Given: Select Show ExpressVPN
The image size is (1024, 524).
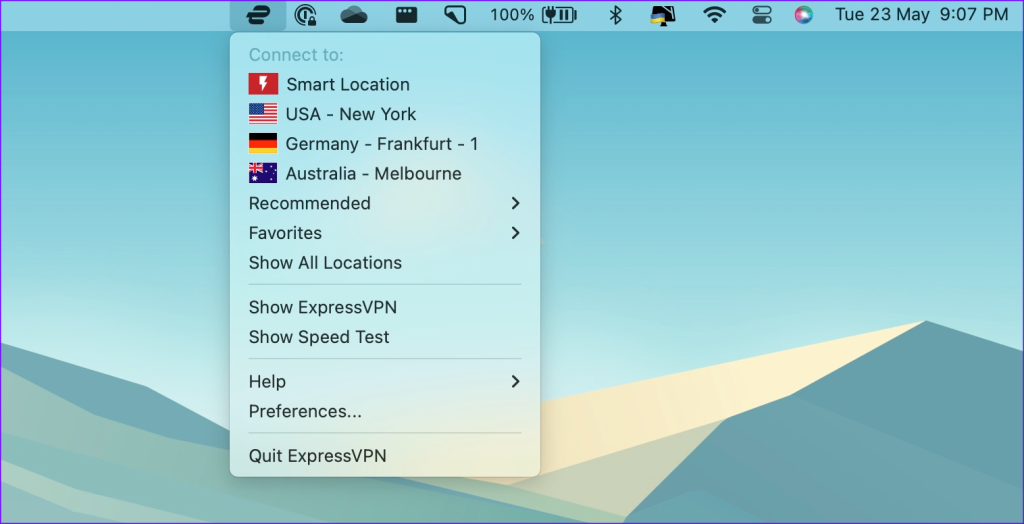Looking at the screenshot, I should (385, 307).
